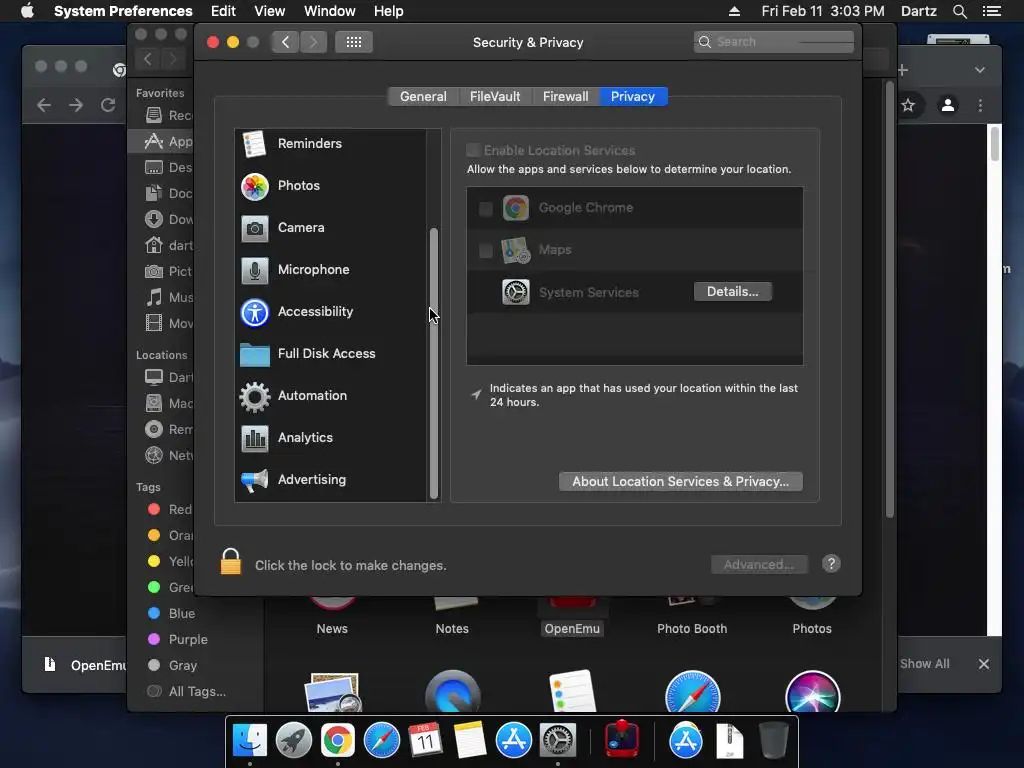
Task: Open Notes from the Dock
Action: point(470,740)
